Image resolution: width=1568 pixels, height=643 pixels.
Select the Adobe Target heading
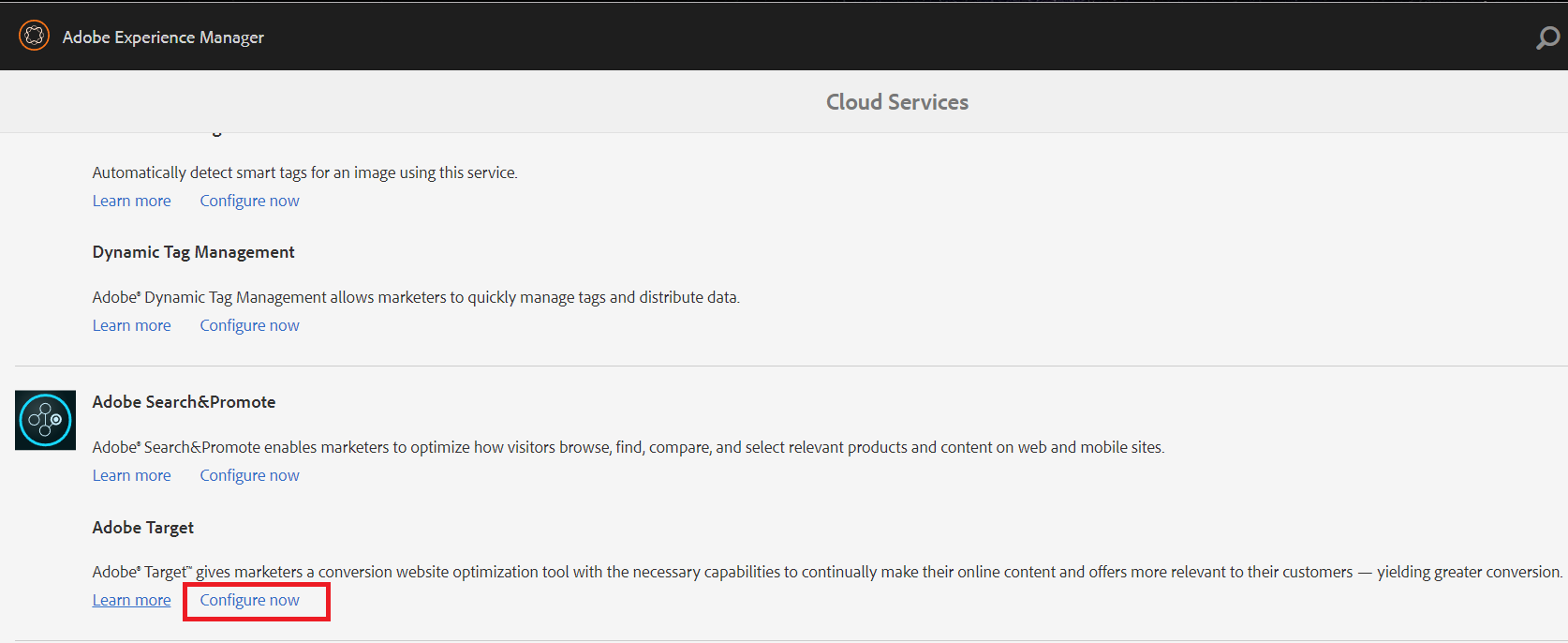coord(142,528)
